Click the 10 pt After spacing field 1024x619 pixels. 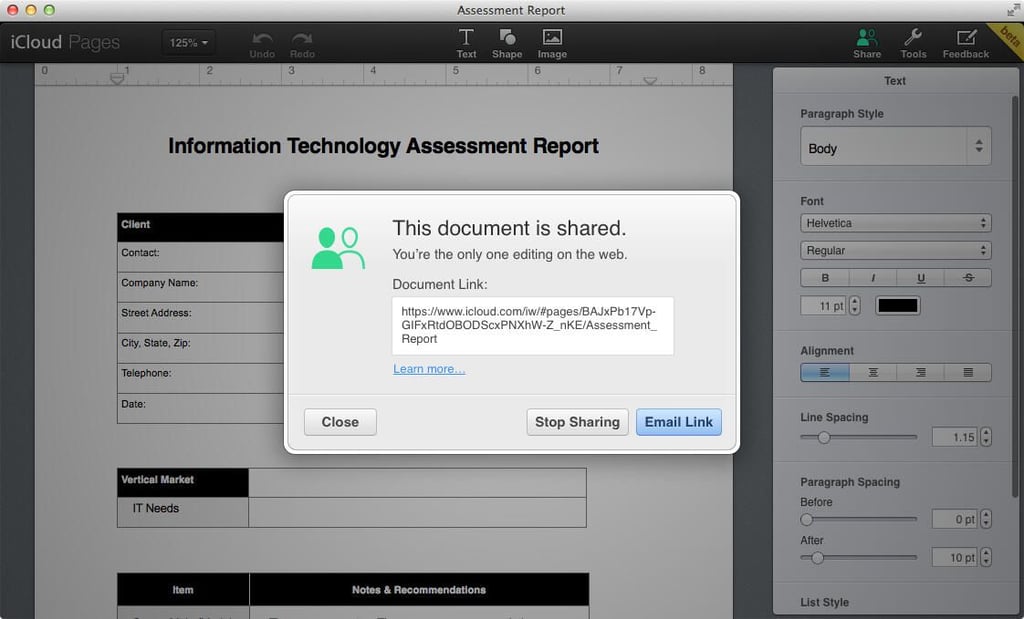[x=955, y=558]
